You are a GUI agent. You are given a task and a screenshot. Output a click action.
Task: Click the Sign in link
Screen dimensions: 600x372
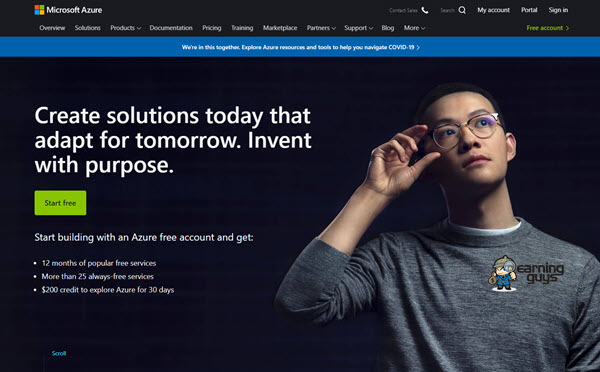(x=558, y=10)
